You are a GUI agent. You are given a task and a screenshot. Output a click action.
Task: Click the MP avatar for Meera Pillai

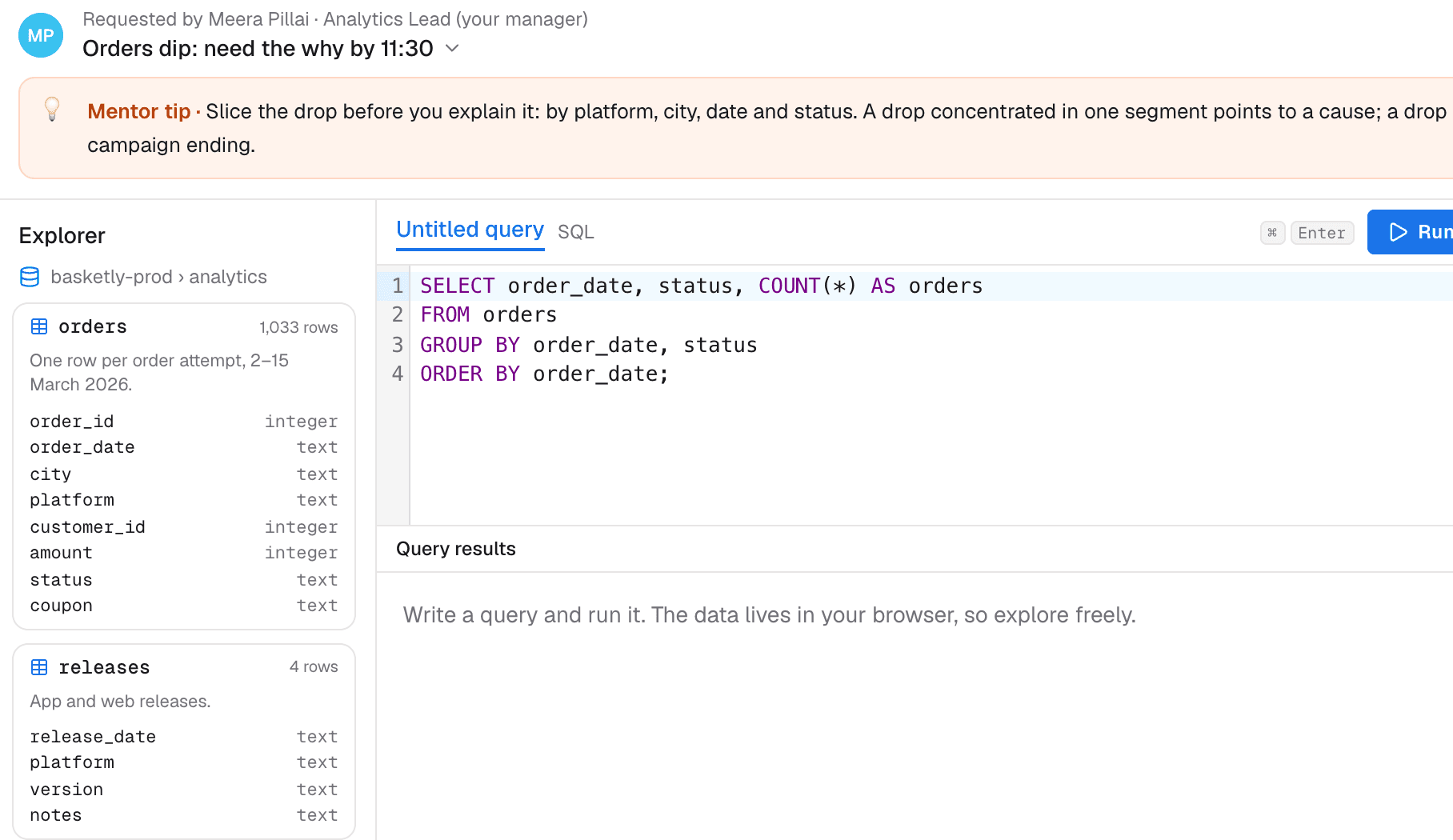tap(41, 35)
